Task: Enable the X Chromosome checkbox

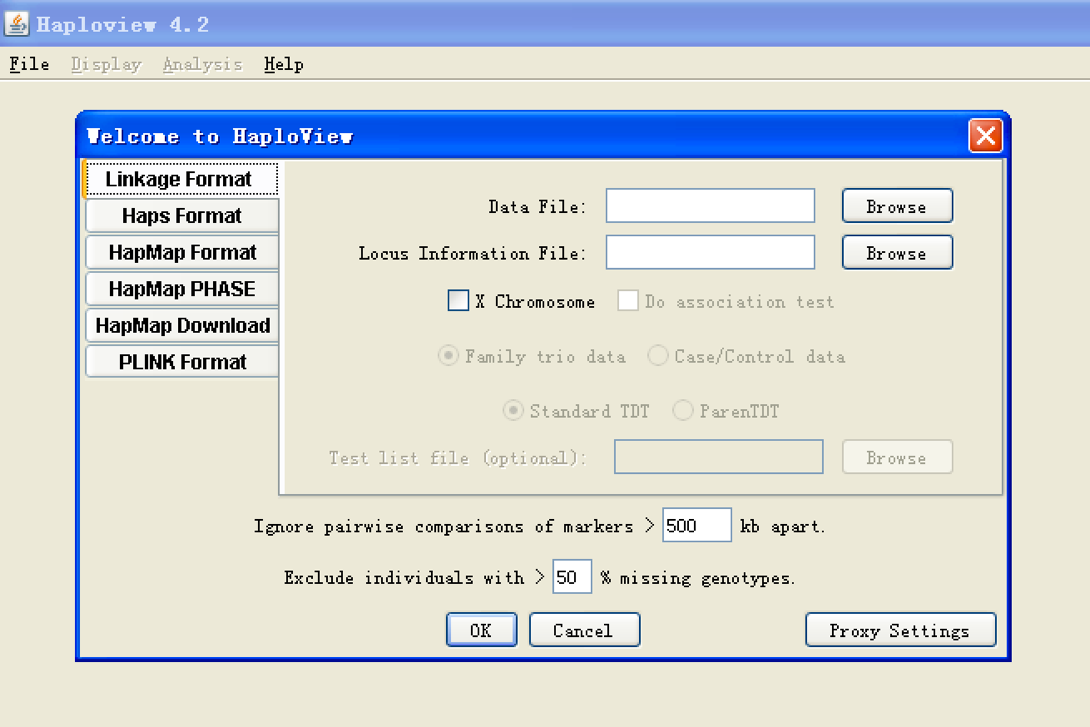Action: pos(458,300)
